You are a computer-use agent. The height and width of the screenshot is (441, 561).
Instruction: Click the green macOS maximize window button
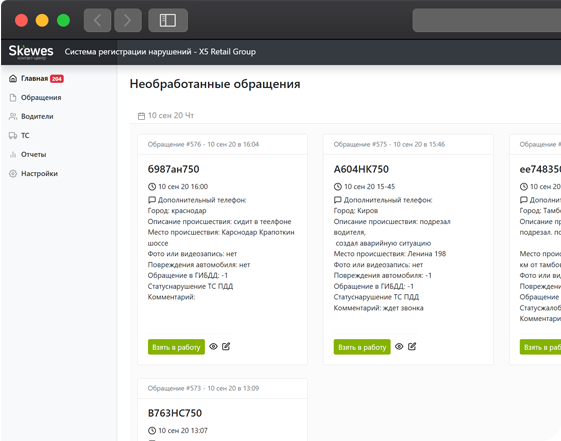click(63, 20)
